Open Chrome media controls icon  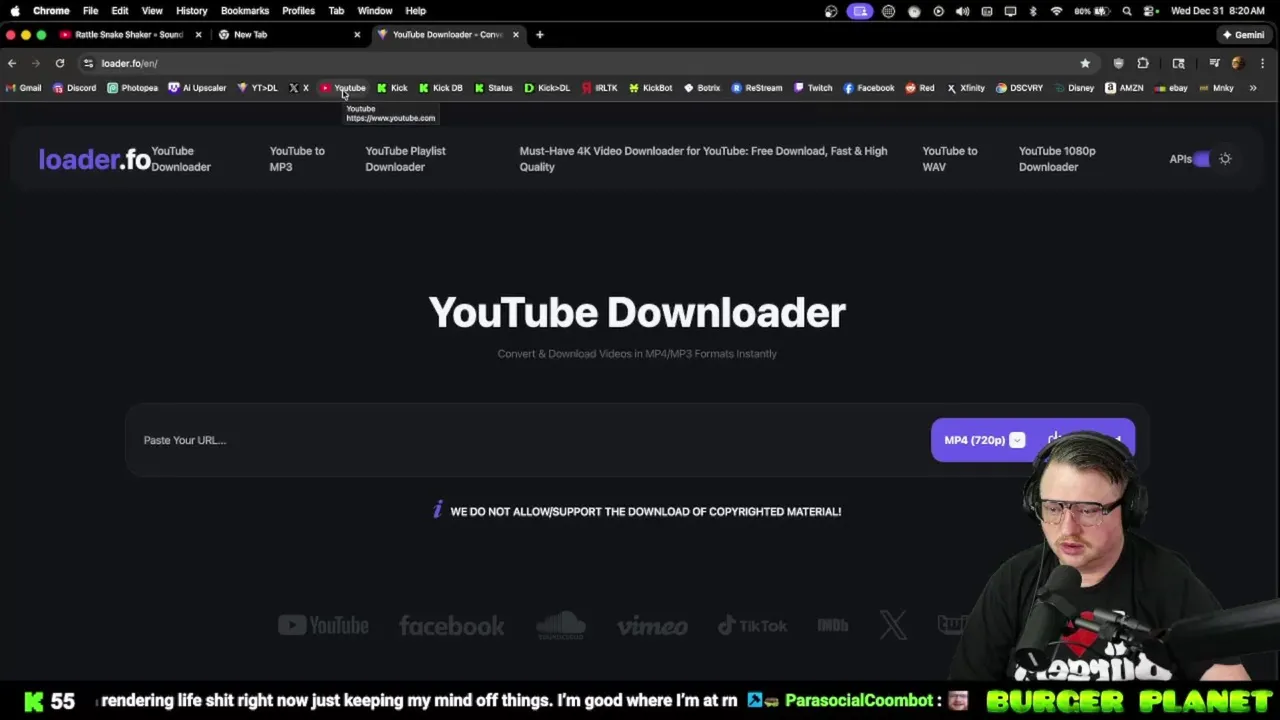point(1214,63)
